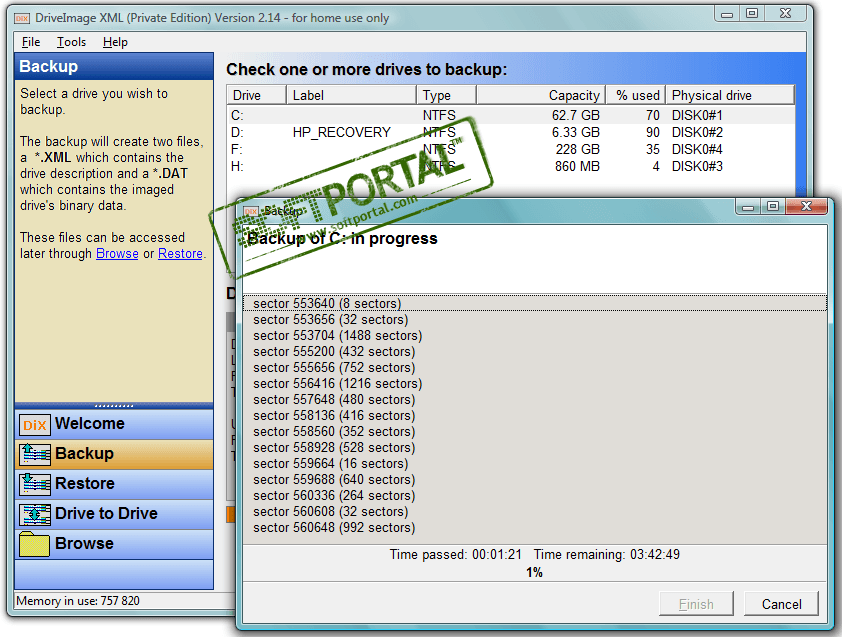The image size is (842, 637).
Task: Click the Time remaining 03:42:49 readout
Action: [607, 554]
